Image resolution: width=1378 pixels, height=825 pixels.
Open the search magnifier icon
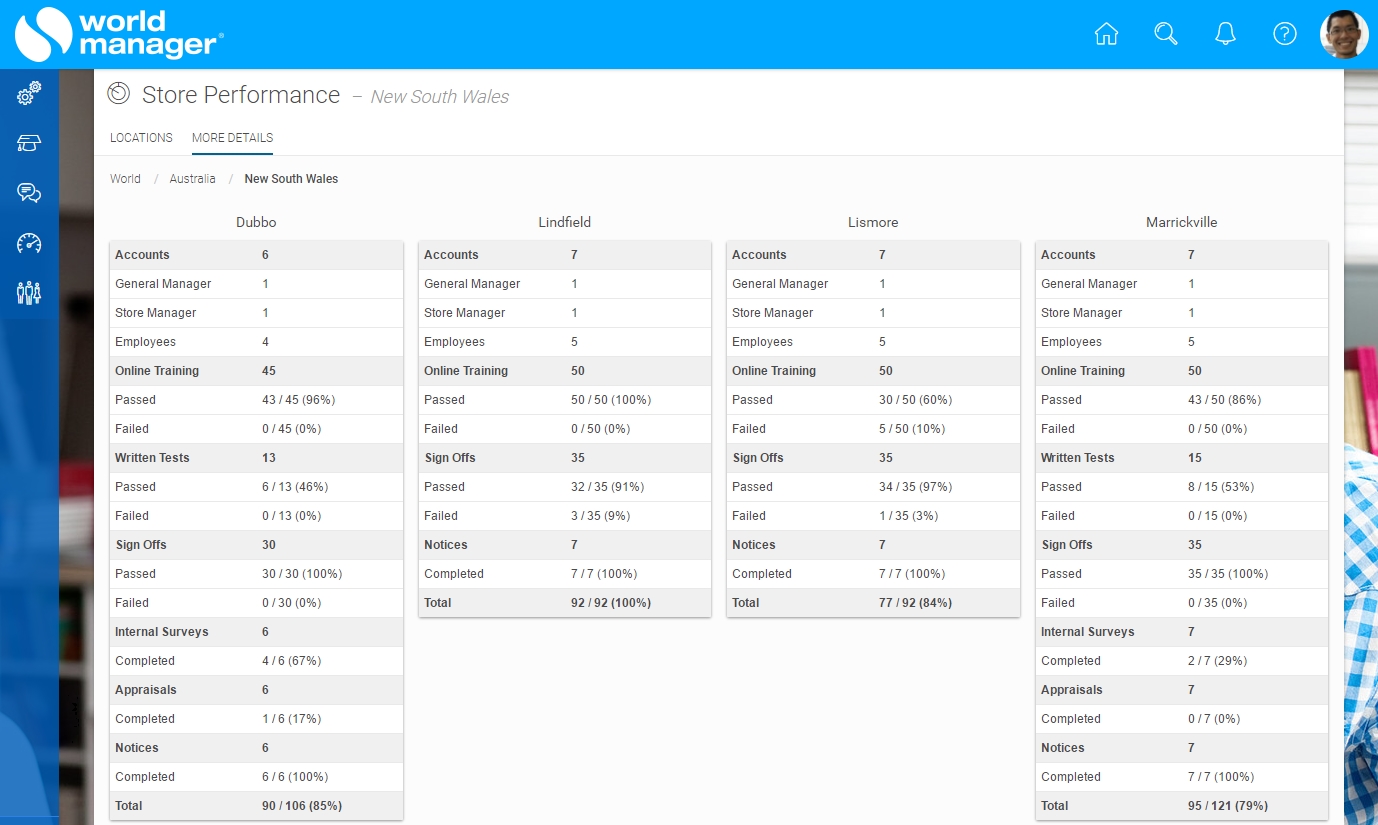pos(1166,34)
